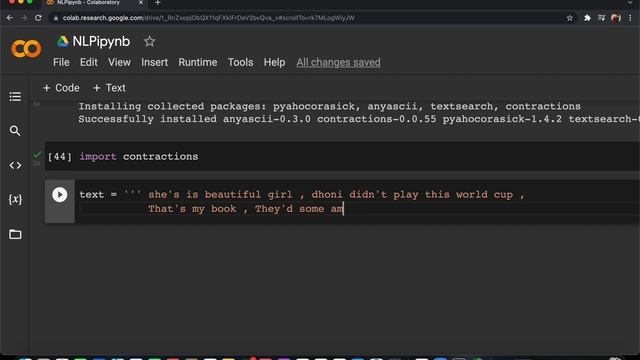
Task: Click the 'They'd some am' text at the cursor
Action: point(299,209)
